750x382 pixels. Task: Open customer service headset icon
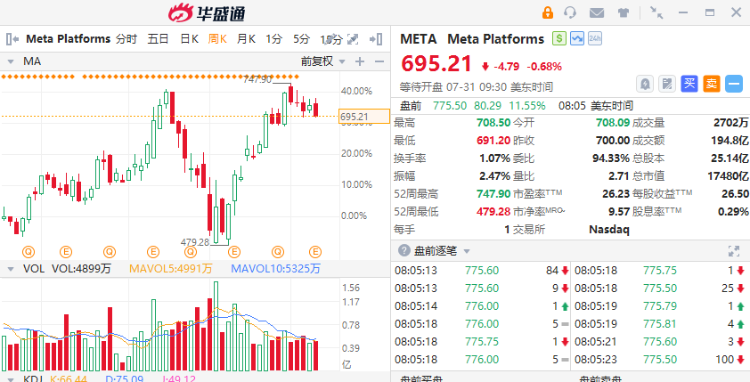570,12
